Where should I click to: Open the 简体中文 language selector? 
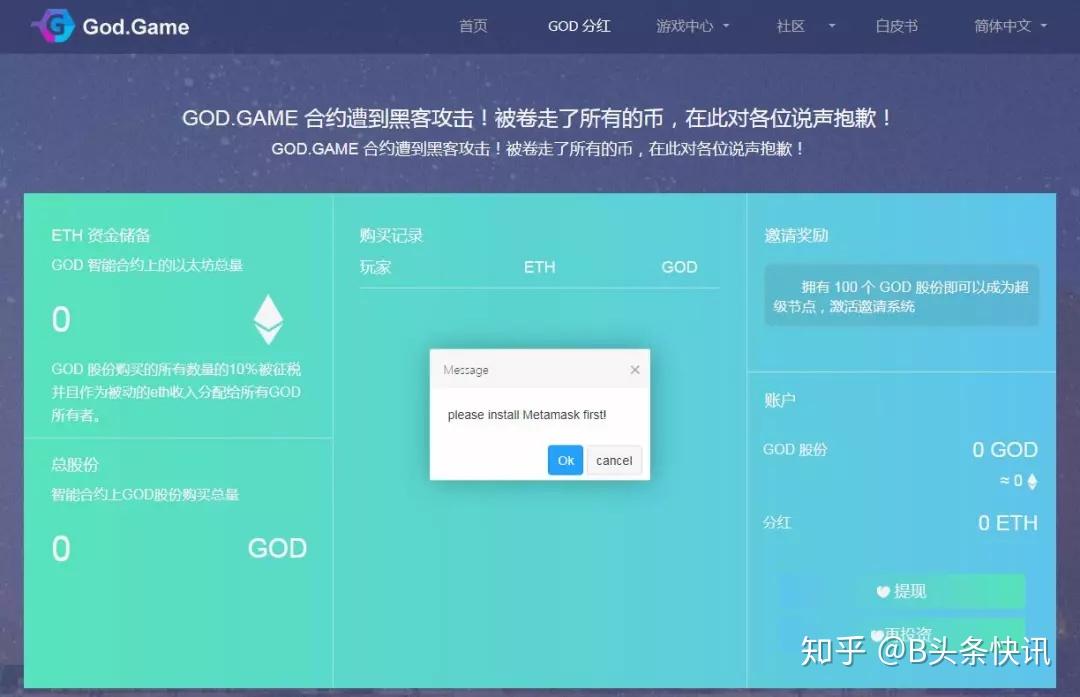(1010, 26)
